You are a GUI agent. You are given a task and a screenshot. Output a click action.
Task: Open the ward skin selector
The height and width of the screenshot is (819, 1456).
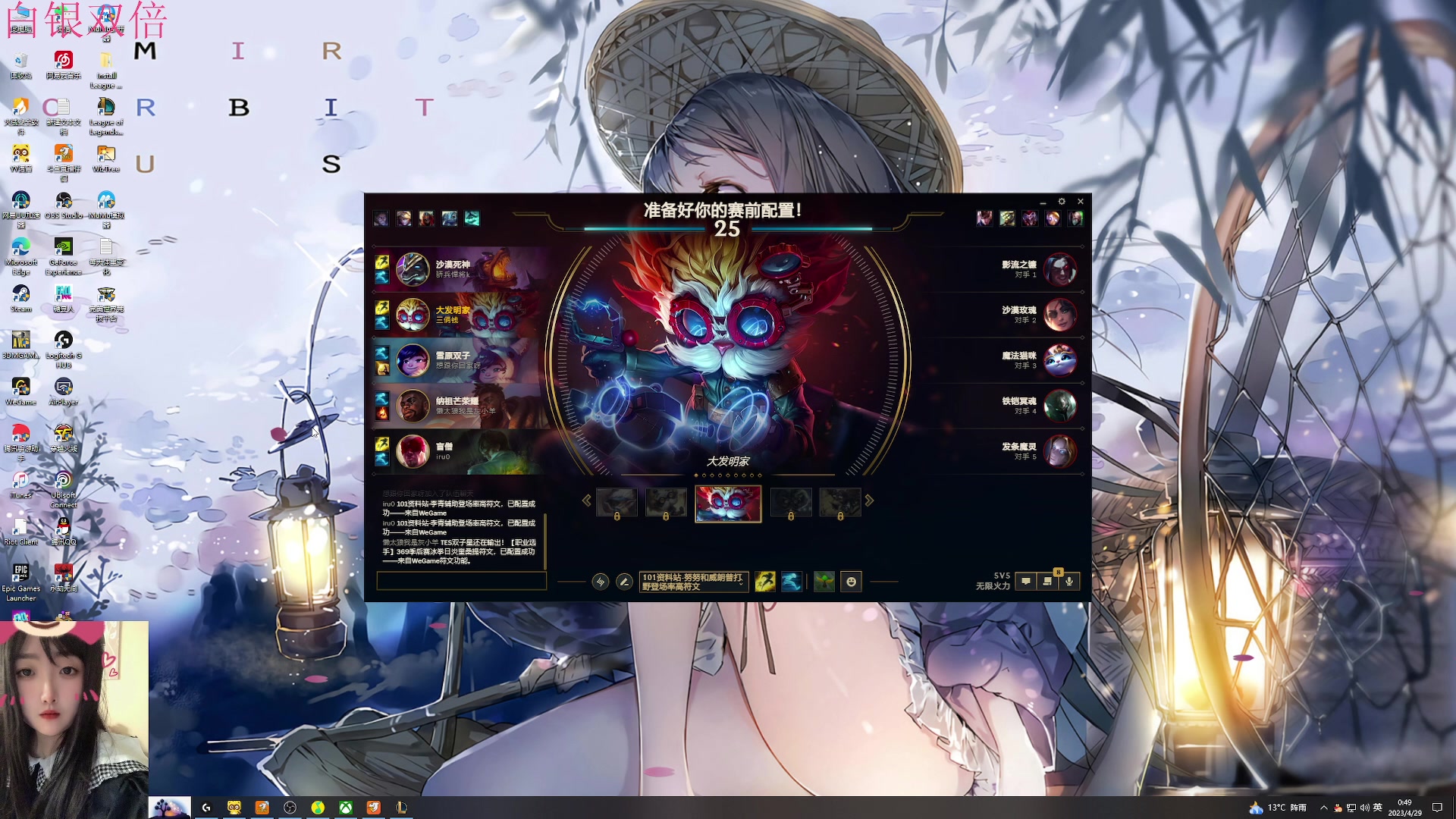coord(824,582)
